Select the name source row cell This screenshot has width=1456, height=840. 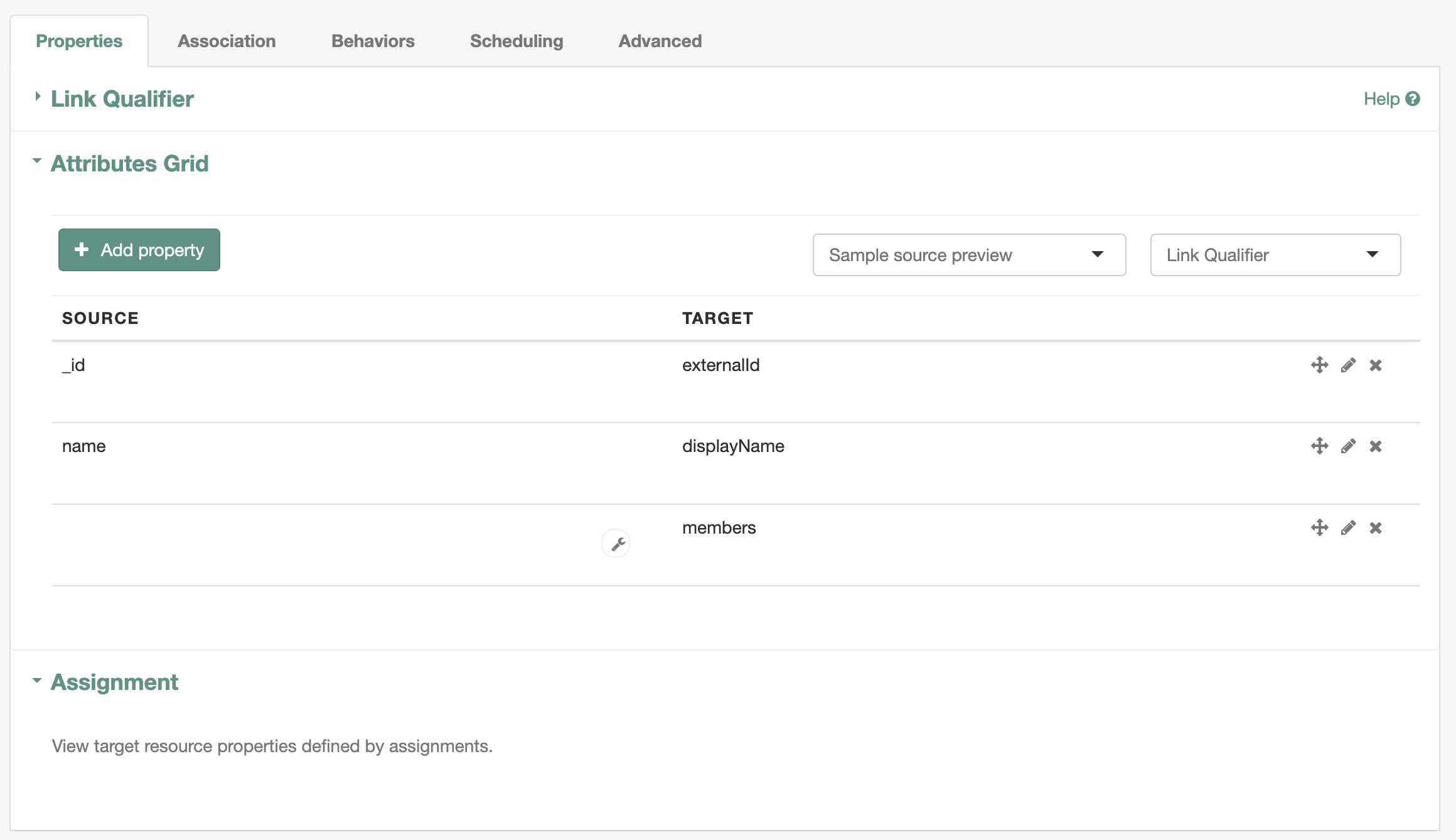point(84,446)
